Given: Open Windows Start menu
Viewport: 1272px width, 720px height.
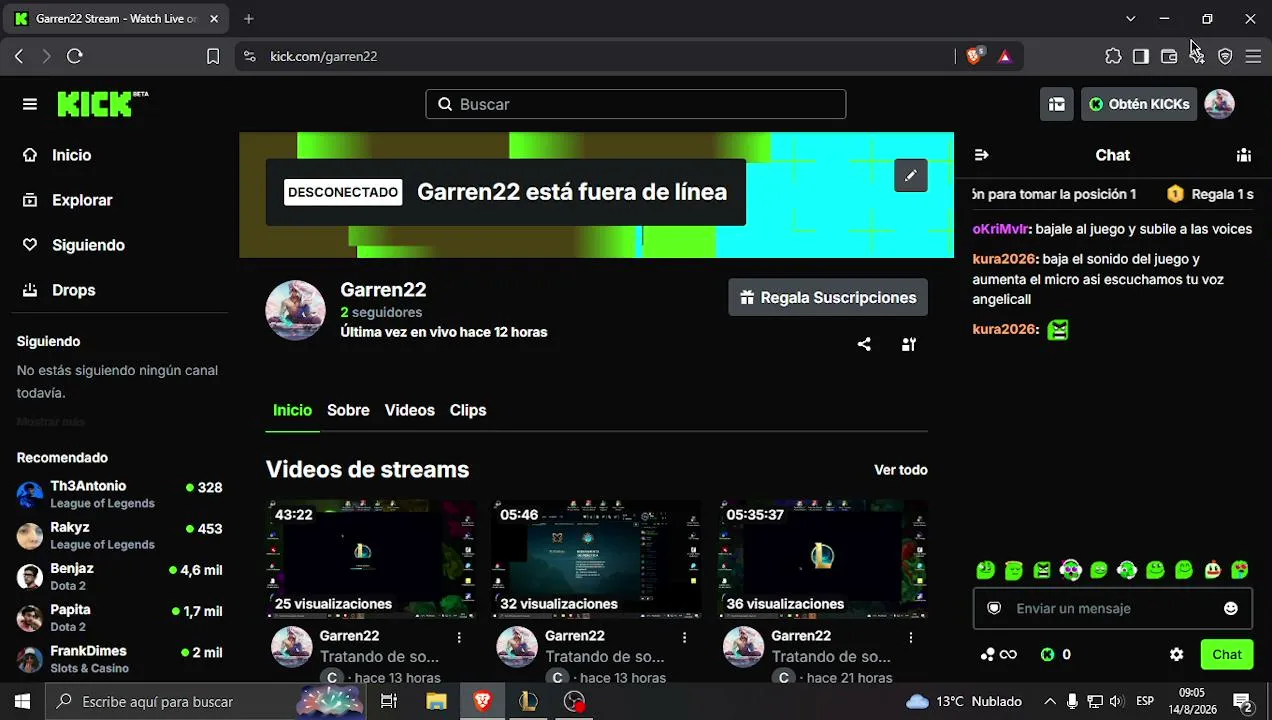Looking at the screenshot, I should [x=22, y=701].
